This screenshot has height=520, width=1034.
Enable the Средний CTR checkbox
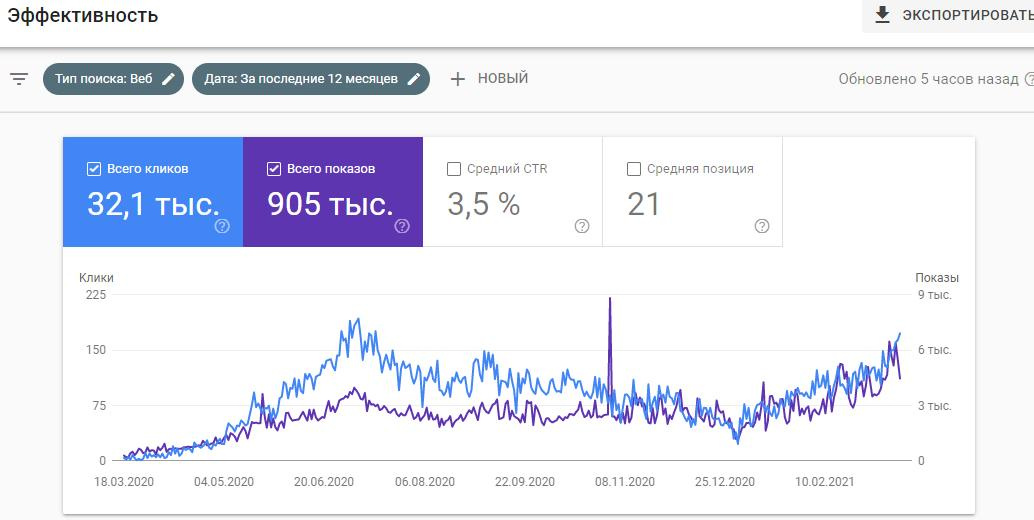[454, 169]
